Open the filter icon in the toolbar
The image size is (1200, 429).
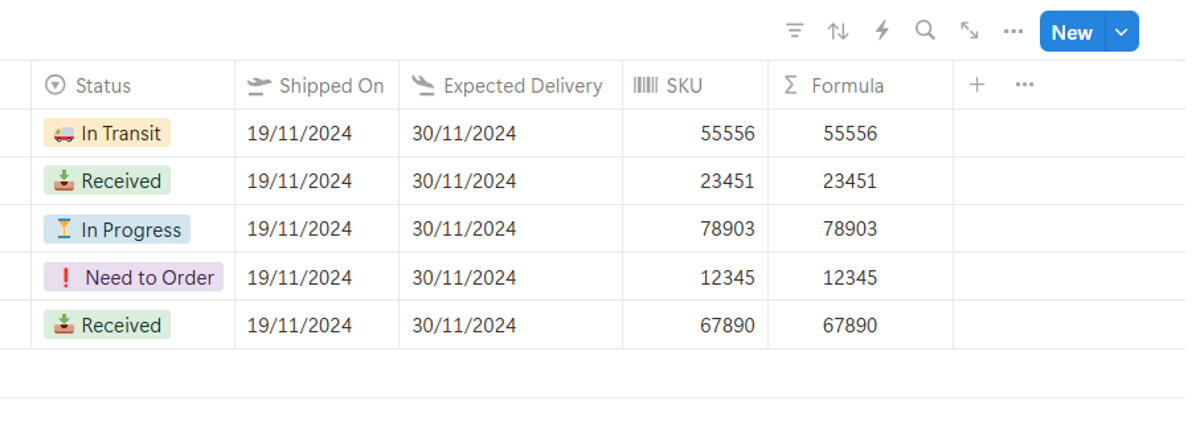click(795, 31)
